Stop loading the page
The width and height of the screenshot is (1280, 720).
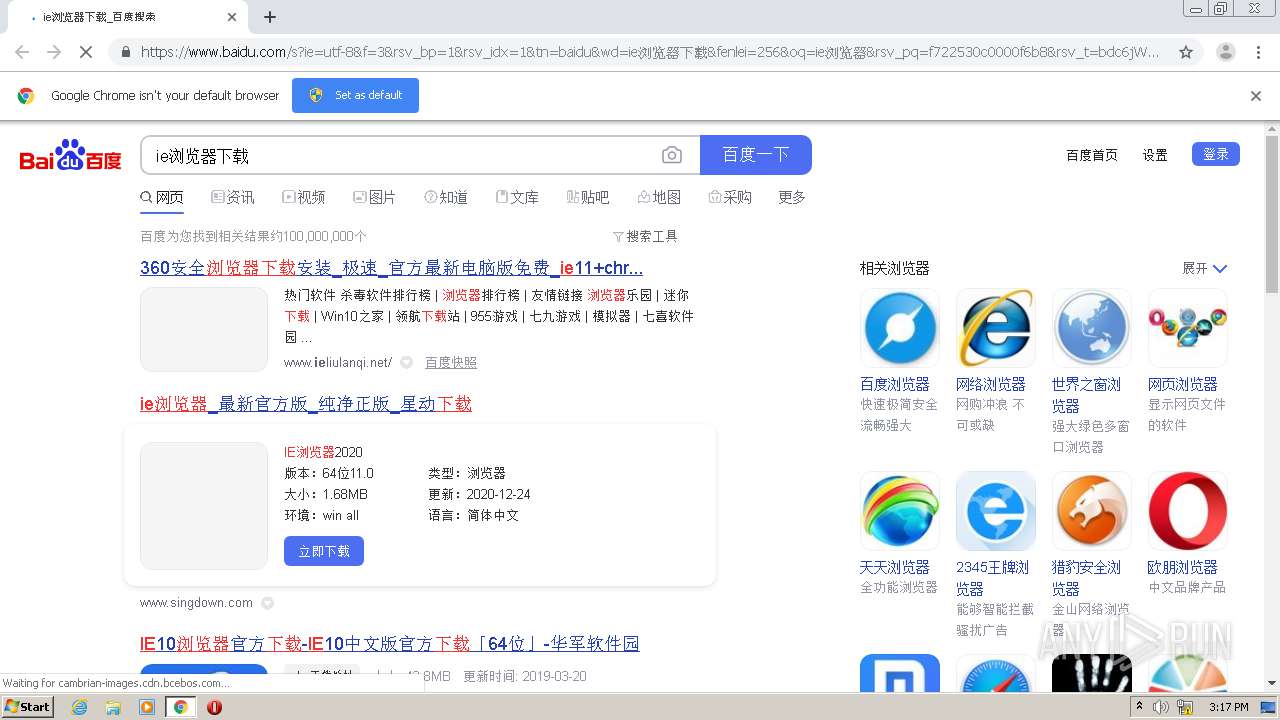point(86,52)
